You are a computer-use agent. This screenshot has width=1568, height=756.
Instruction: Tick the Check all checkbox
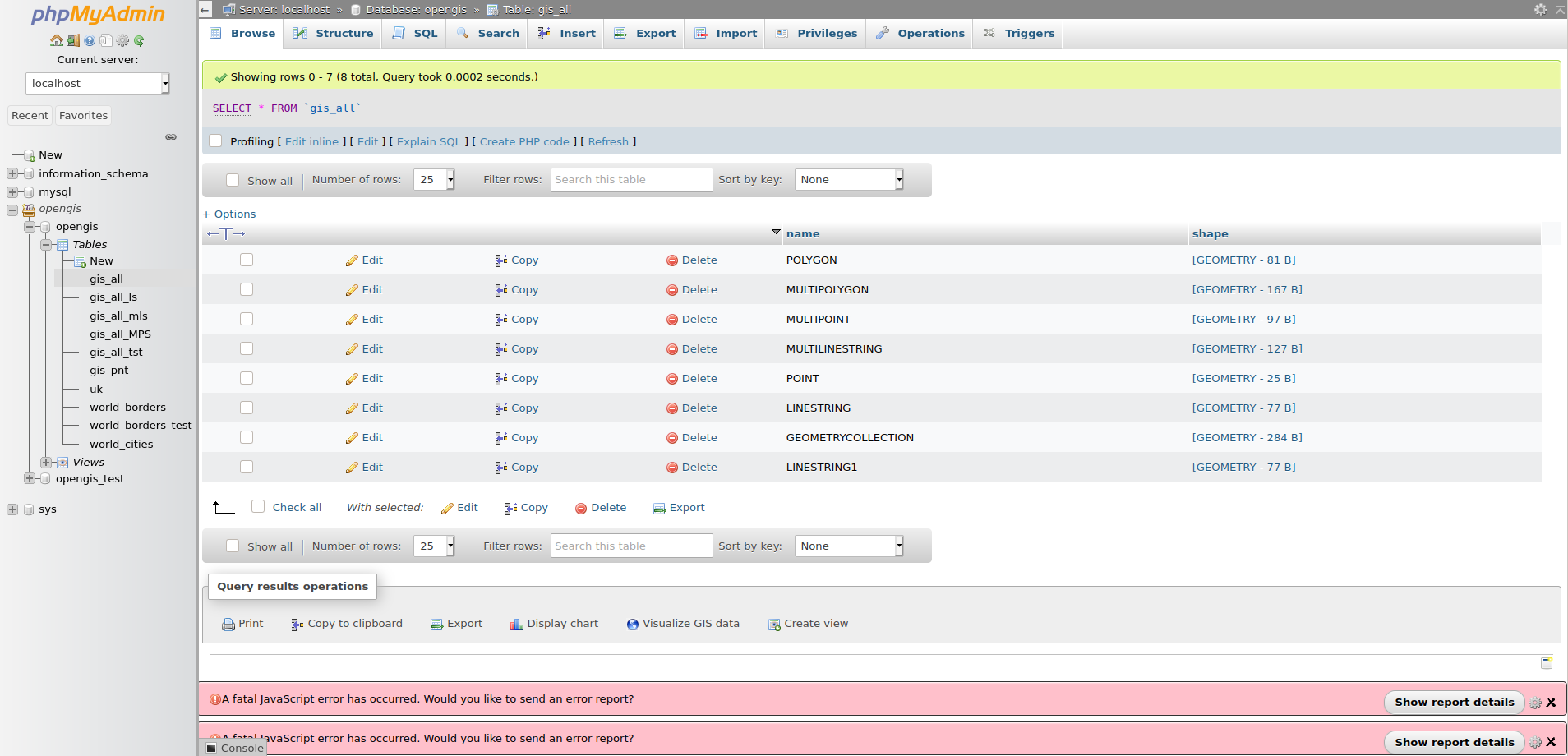coord(258,506)
